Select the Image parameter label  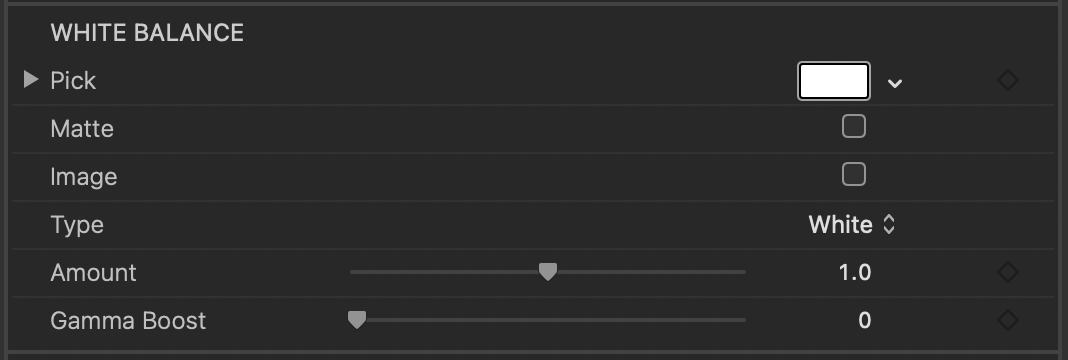coord(84,177)
